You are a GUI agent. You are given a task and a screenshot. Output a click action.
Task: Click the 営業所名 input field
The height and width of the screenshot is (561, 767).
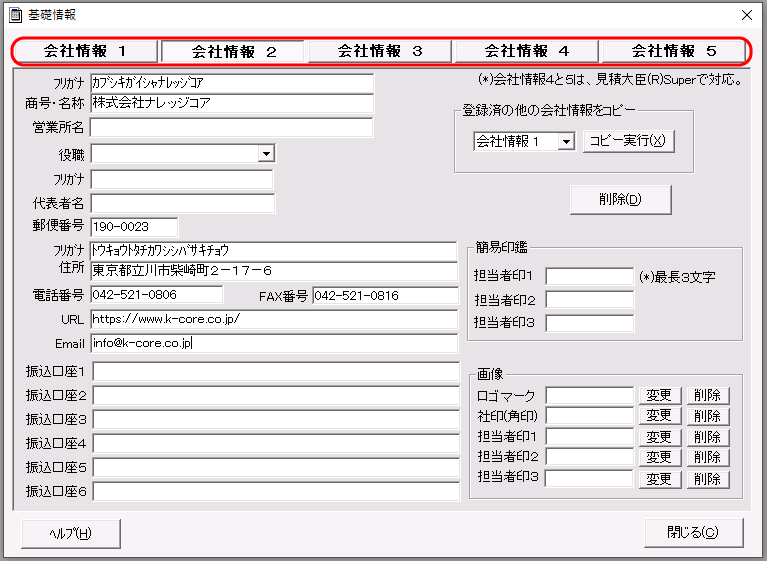point(232,128)
